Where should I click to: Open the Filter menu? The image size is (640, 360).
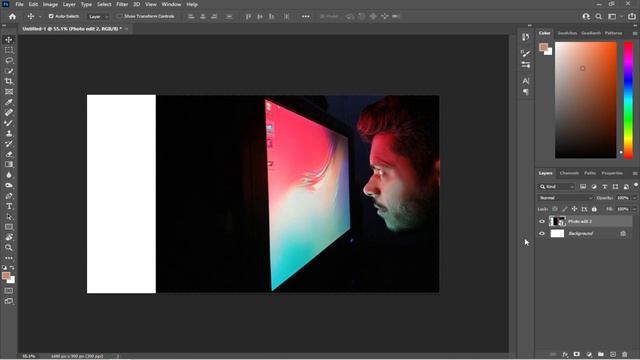(x=122, y=4)
